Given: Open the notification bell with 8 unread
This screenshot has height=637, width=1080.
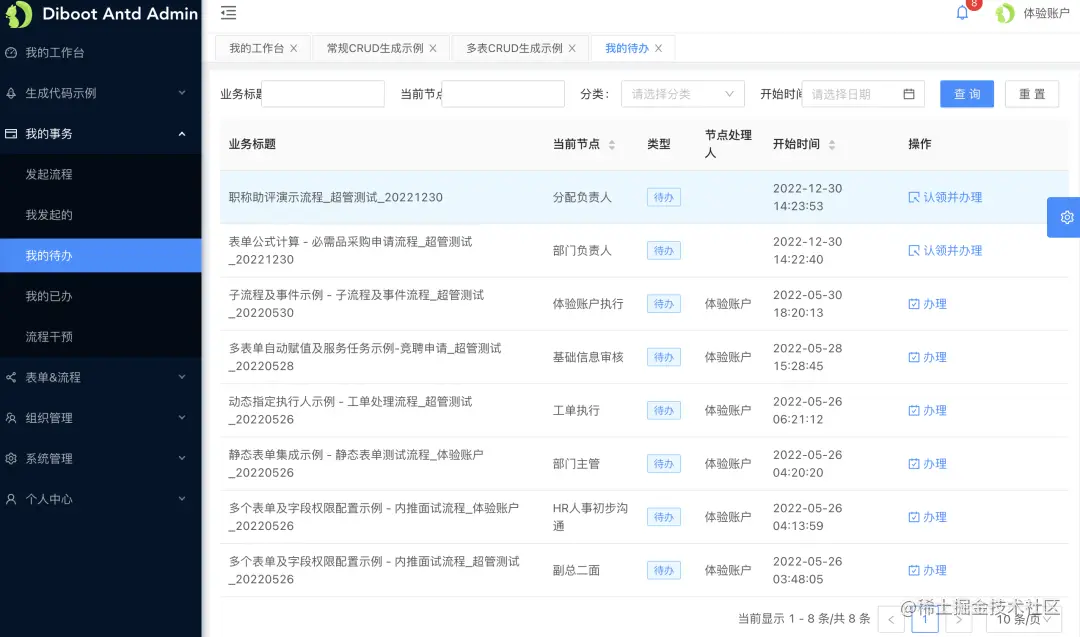Looking at the screenshot, I should click(x=961, y=13).
